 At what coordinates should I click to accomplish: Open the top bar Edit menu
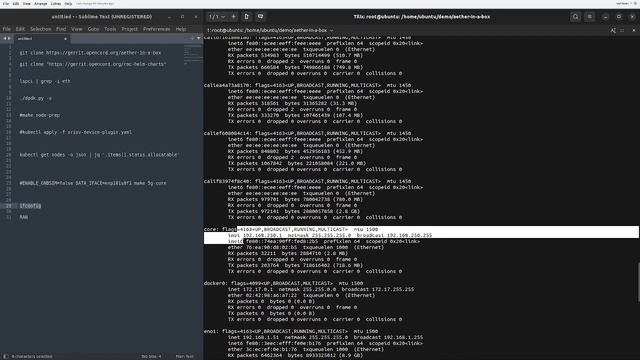(x=16, y=4)
